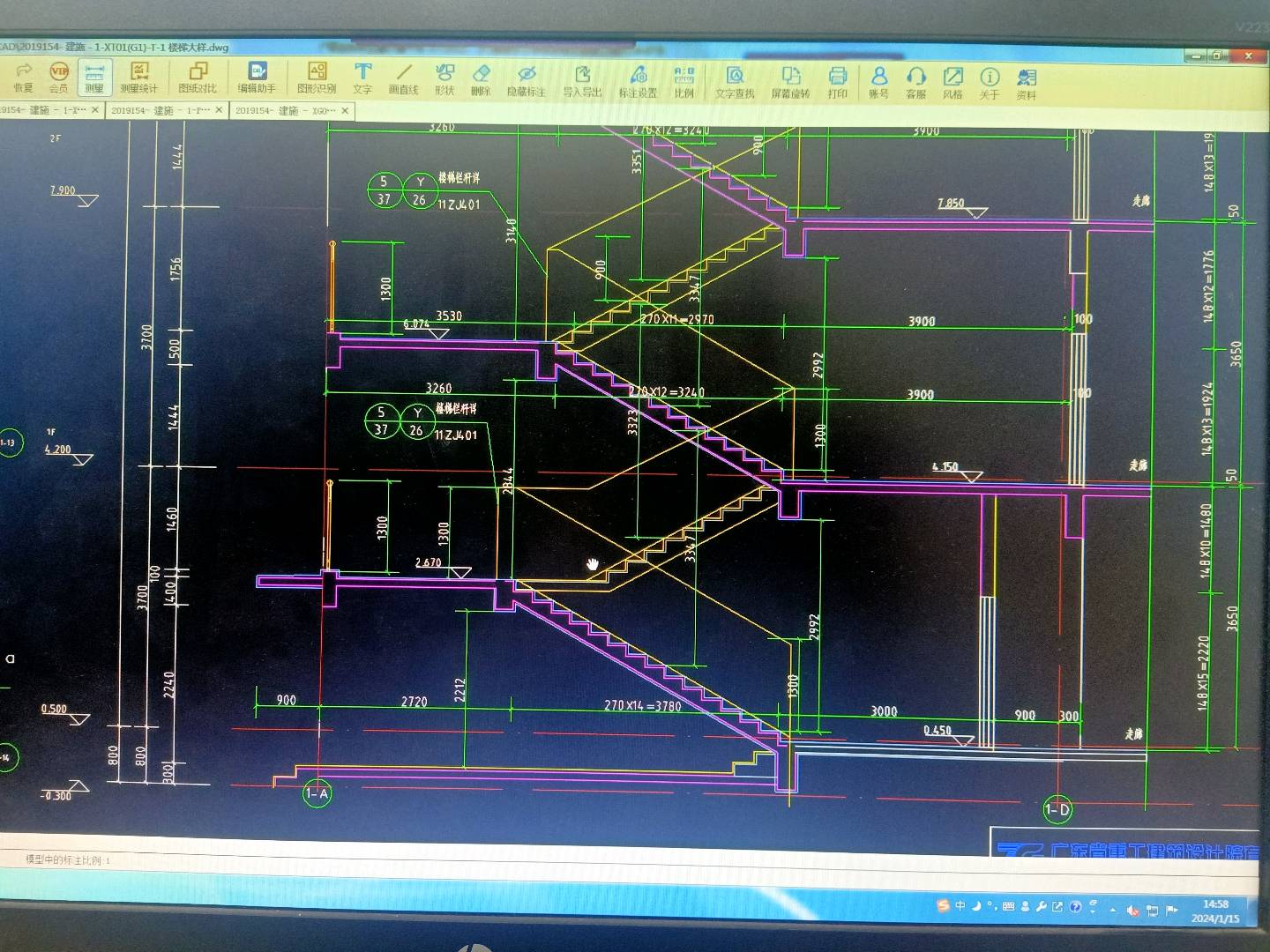1270x952 pixels.
Task: Close the 建施 XG0 tab
Action: tap(345, 110)
